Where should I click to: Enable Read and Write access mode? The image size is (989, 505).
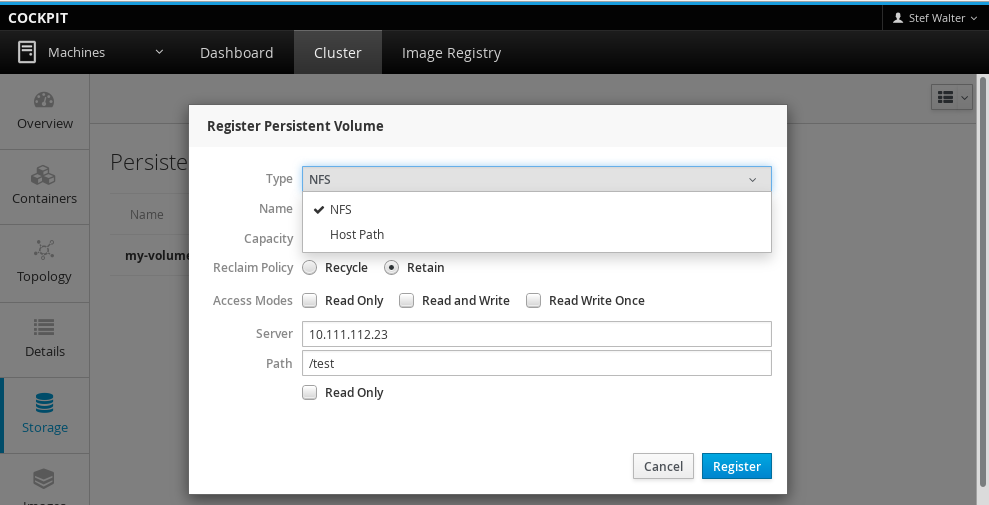click(x=407, y=301)
